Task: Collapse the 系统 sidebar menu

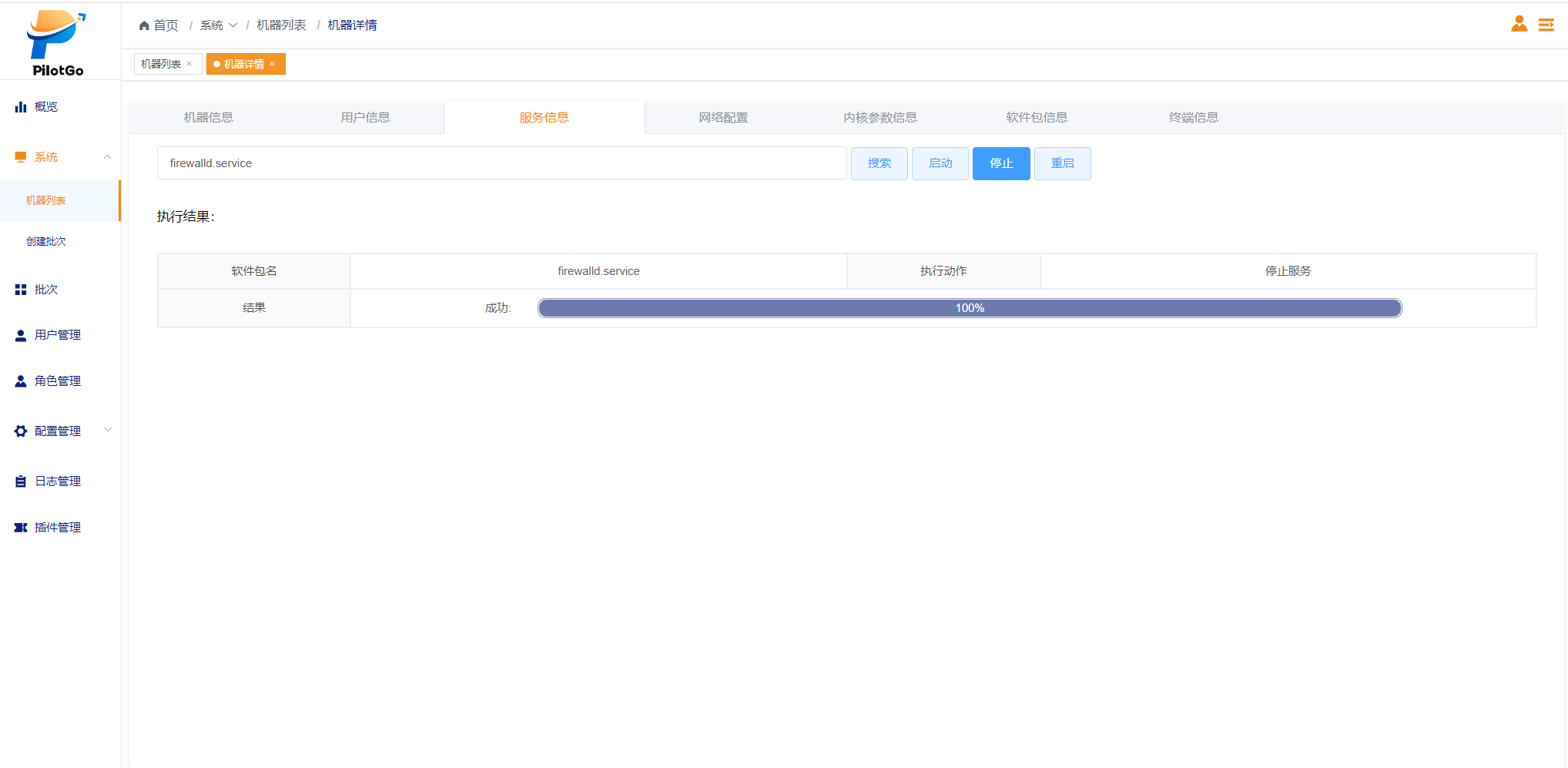Action: click(x=107, y=157)
